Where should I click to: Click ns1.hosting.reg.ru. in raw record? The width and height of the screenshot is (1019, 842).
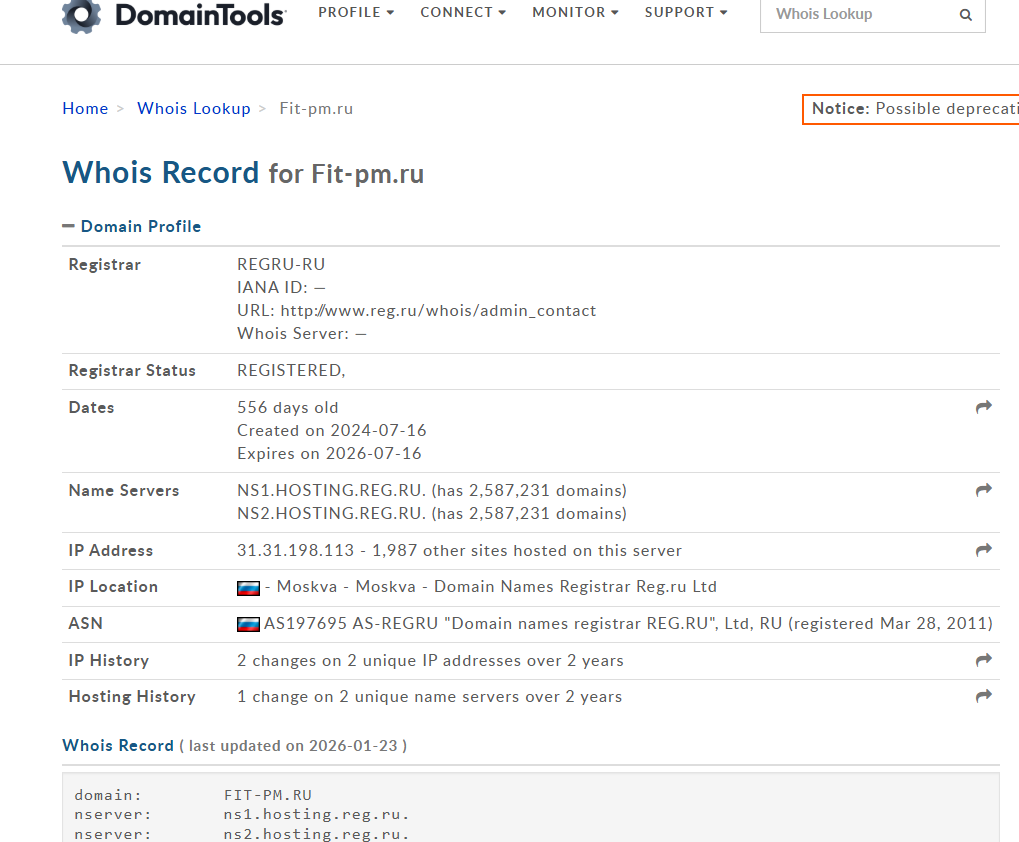316,815
